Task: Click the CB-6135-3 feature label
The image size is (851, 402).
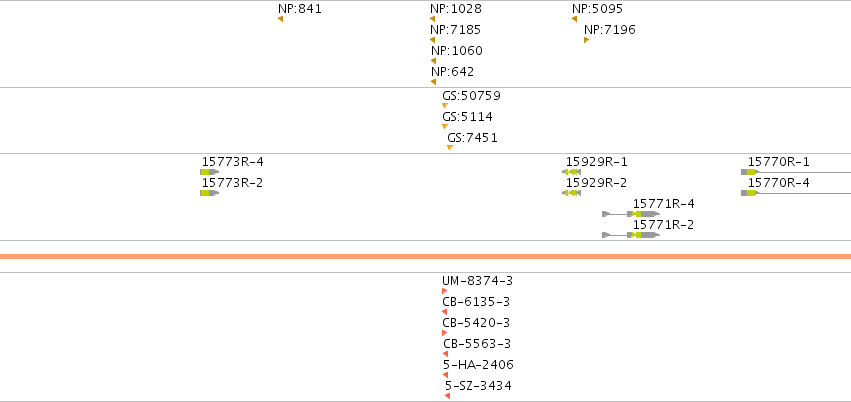Action: tap(476, 302)
